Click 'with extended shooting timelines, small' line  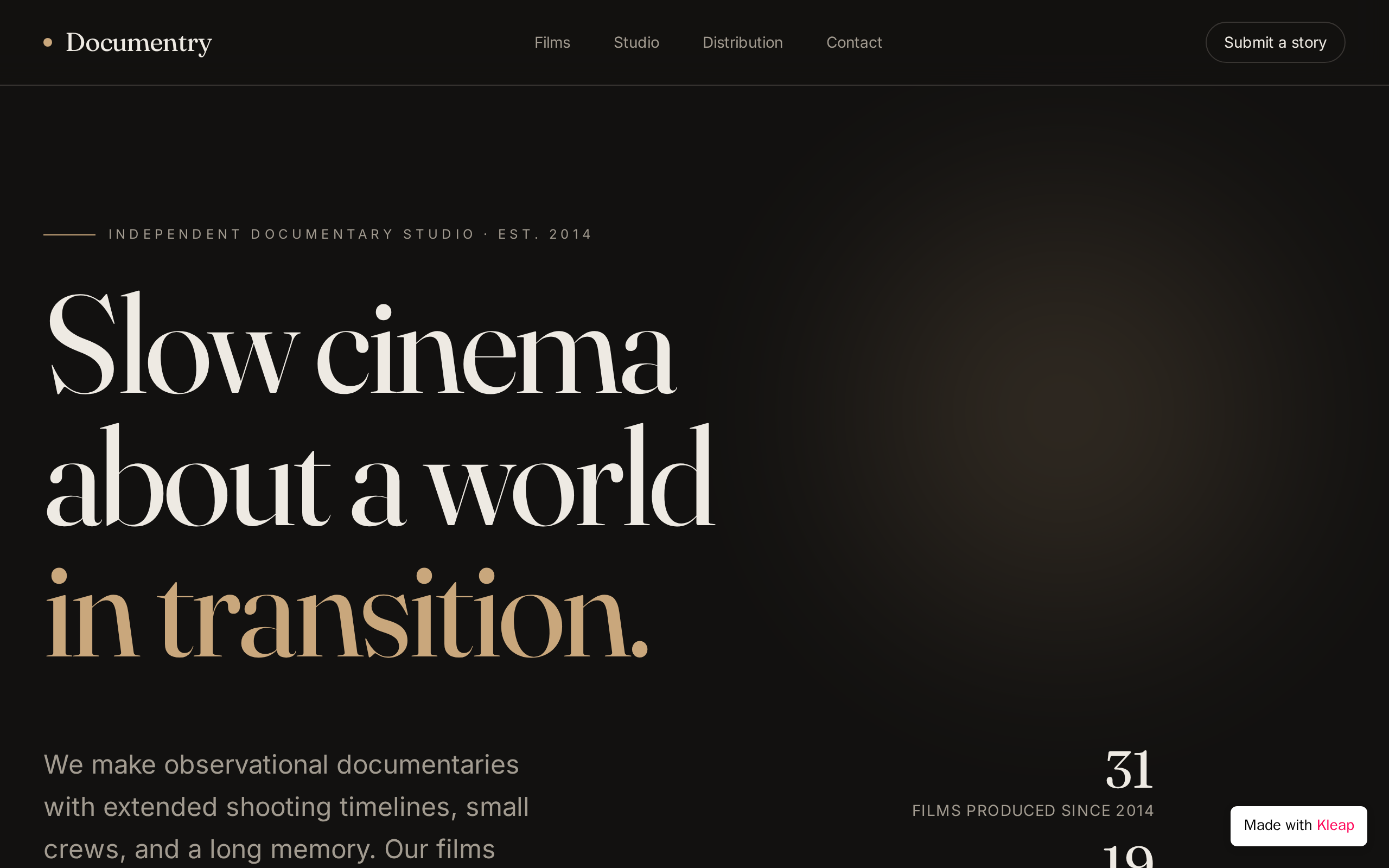(286, 807)
